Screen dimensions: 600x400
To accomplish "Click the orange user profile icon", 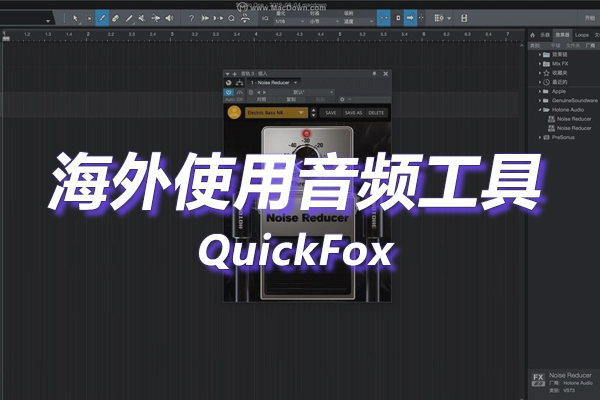I will point(234,113).
